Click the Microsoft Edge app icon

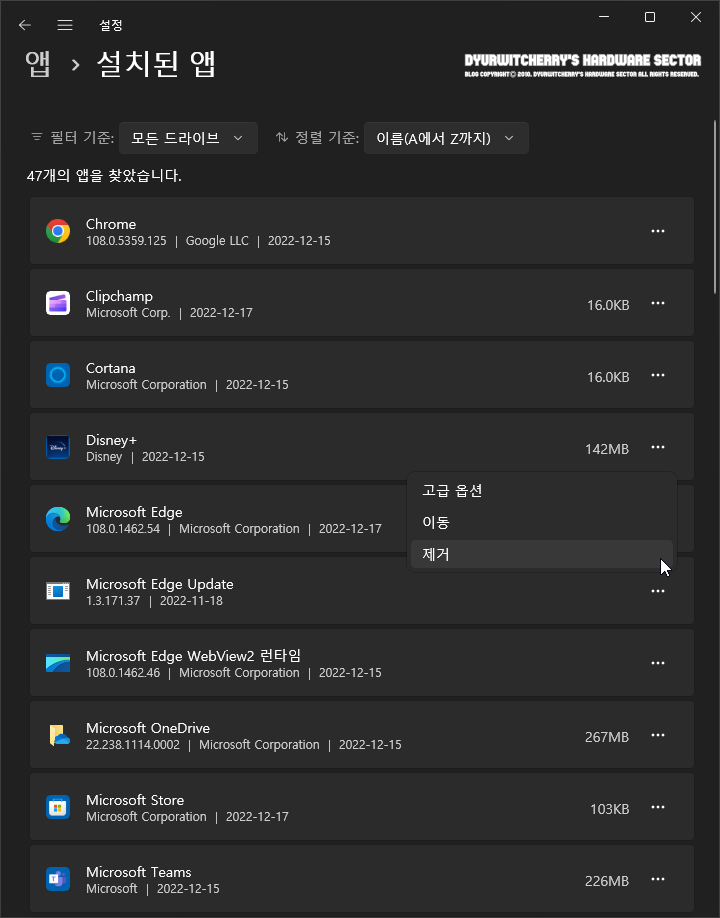(58, 519)
